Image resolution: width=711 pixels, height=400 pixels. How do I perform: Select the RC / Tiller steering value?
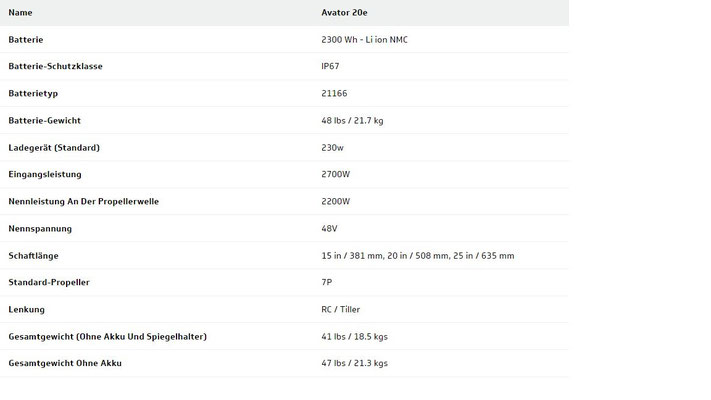[x=341, y=309]
